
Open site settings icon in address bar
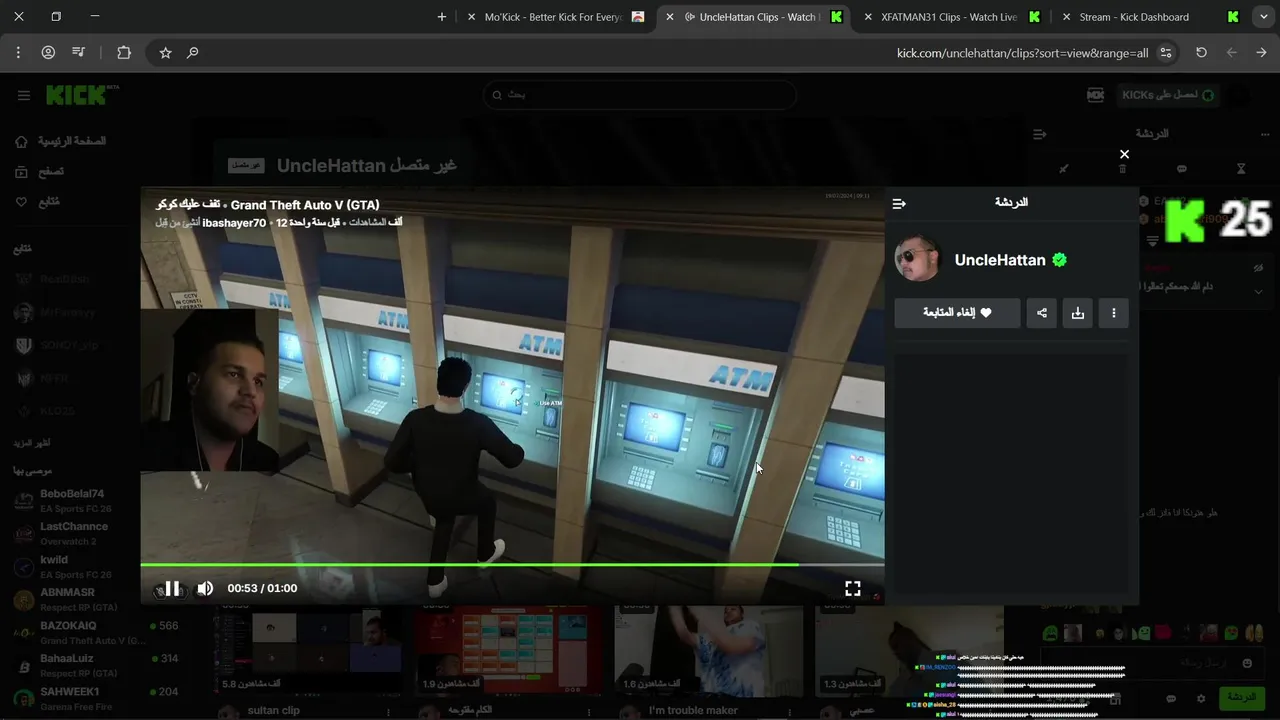coord(1166,53)
